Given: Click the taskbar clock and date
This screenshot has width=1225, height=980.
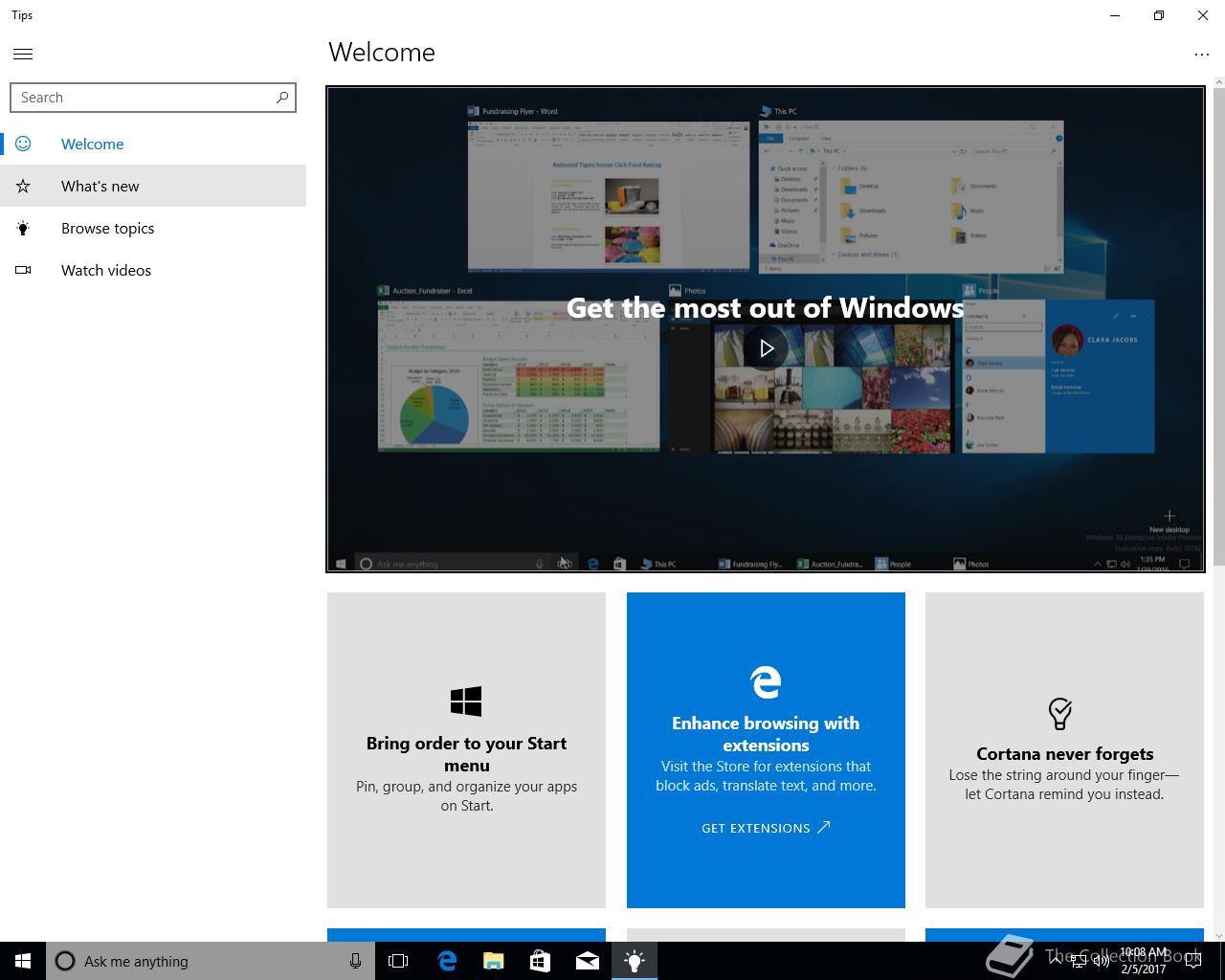Looking at the screenshot, I should click(1143, 961).
